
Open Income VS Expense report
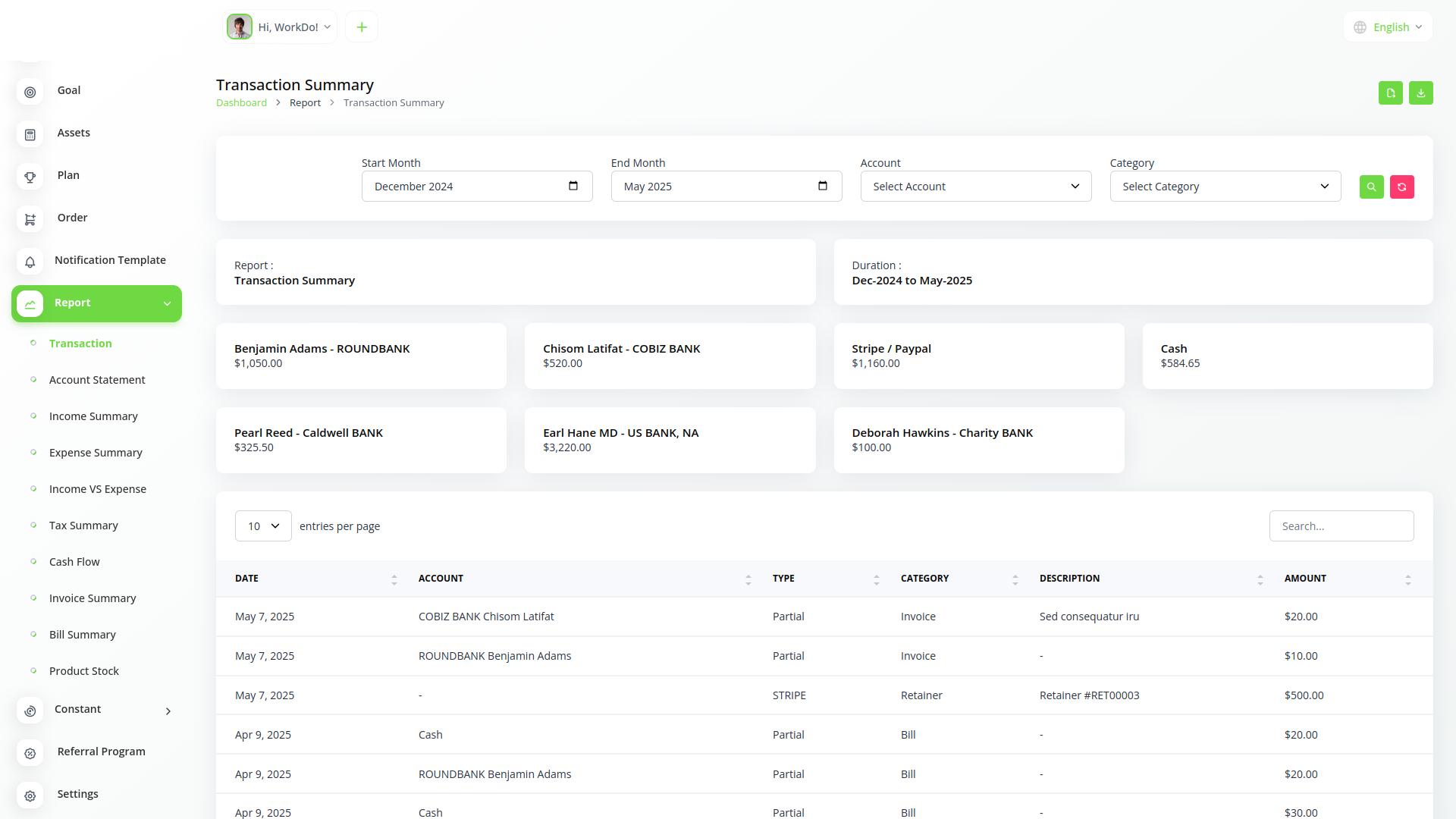point(98,489)
